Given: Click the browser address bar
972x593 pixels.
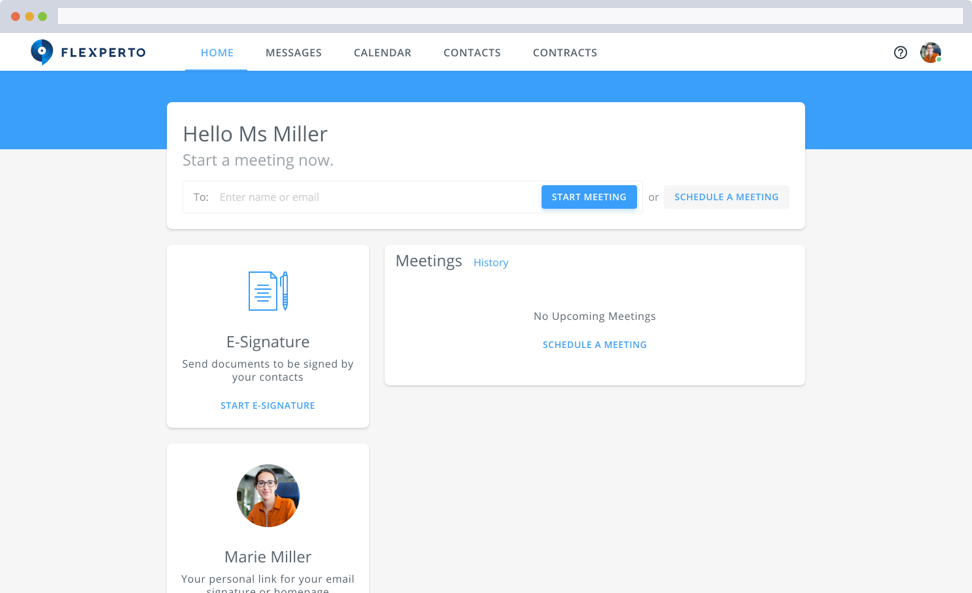Looking at the screenshot, I should tap(510, 16).
